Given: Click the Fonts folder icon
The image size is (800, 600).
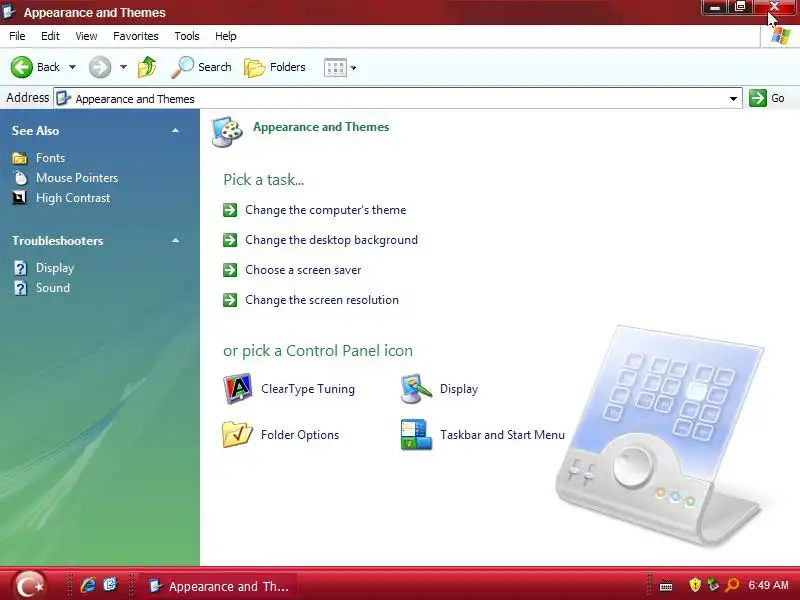Looking at the screenshot, I should (20, 158).
